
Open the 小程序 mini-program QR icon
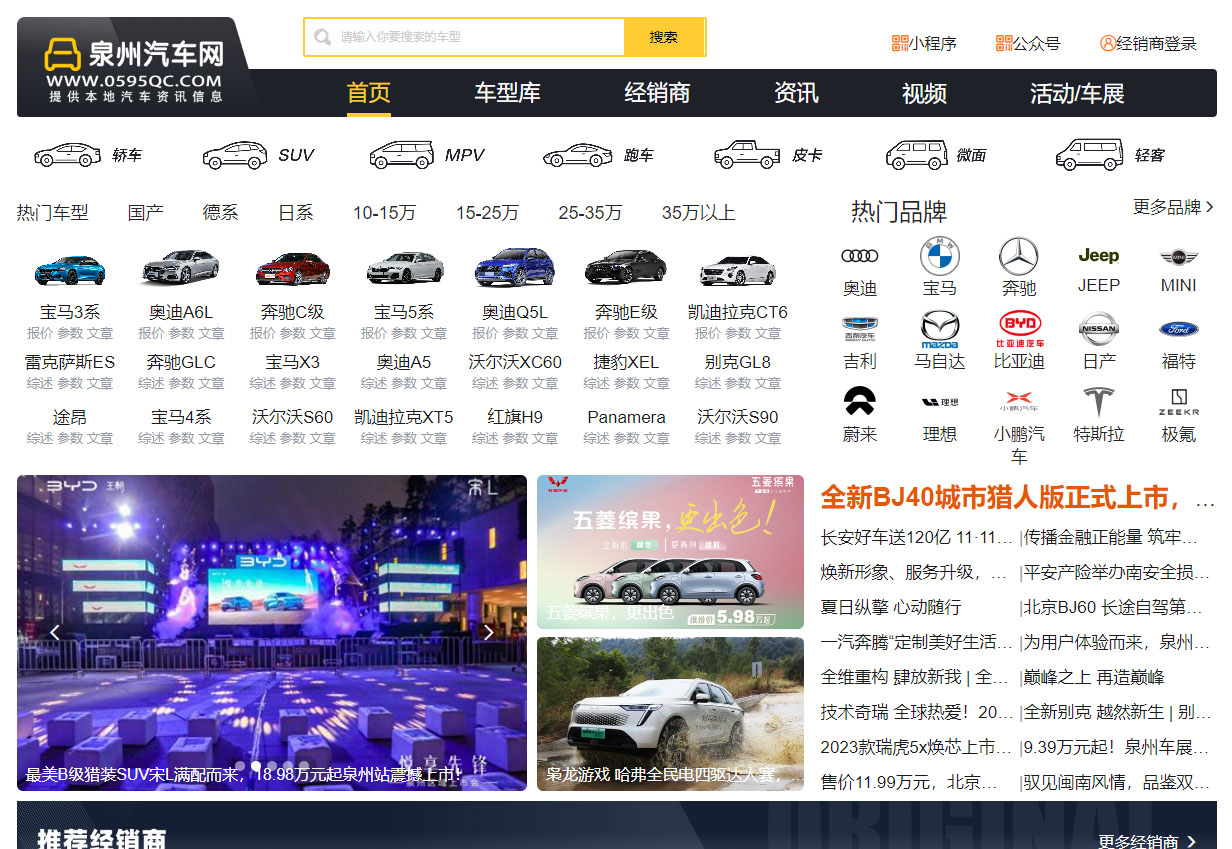[900, 43]
